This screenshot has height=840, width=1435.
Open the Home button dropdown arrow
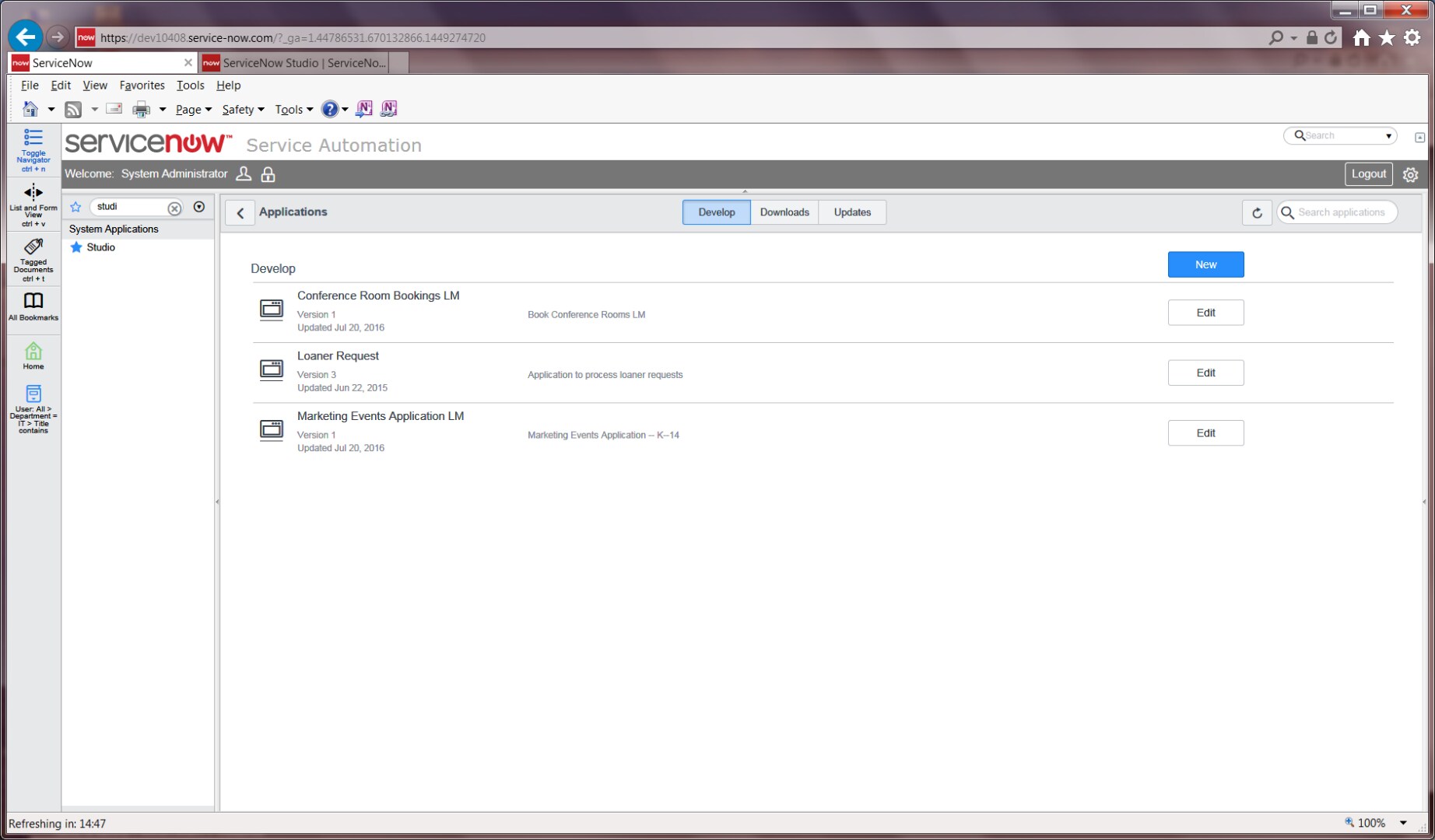51,110
